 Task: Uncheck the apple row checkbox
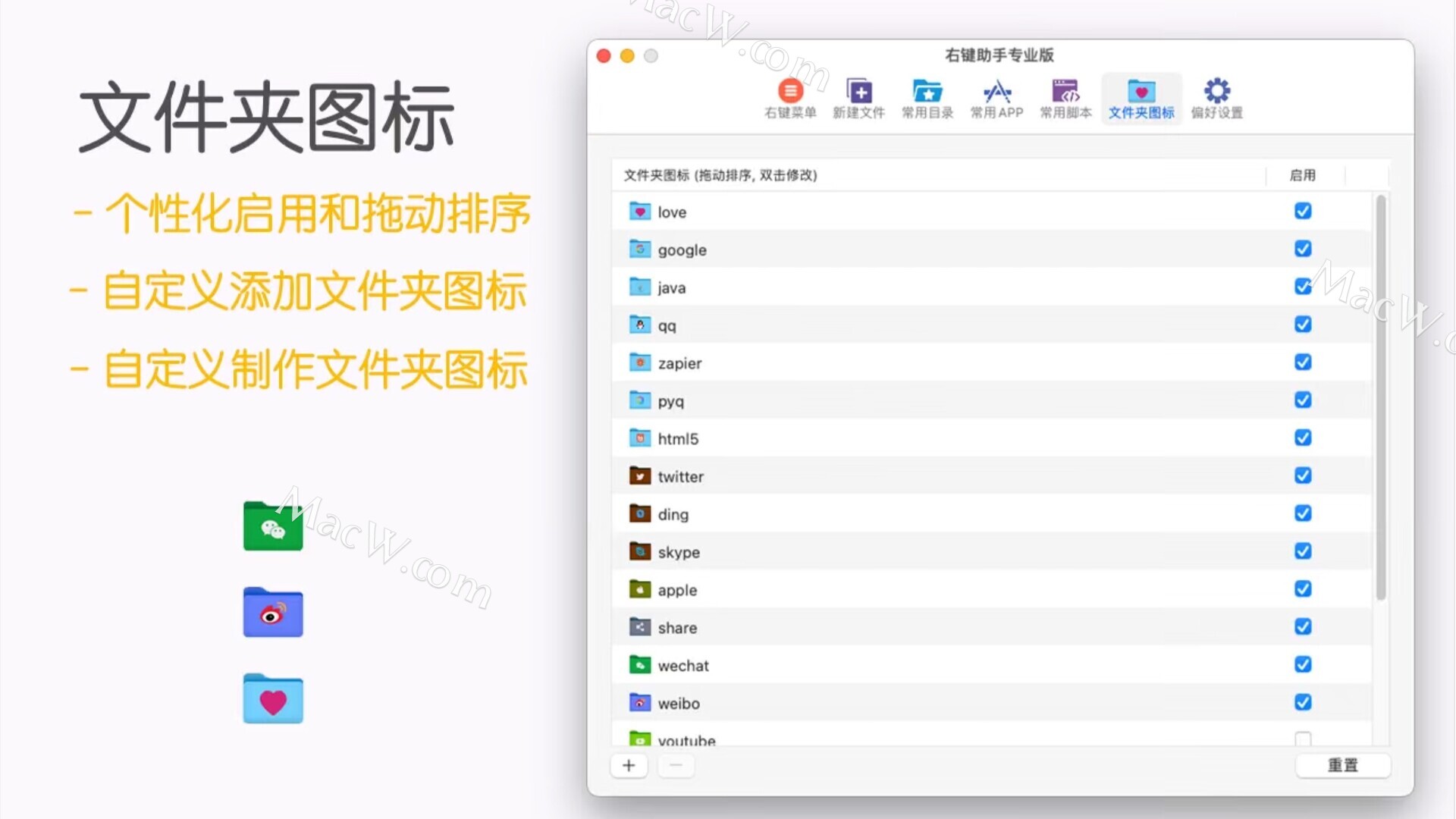[1303, 589]
